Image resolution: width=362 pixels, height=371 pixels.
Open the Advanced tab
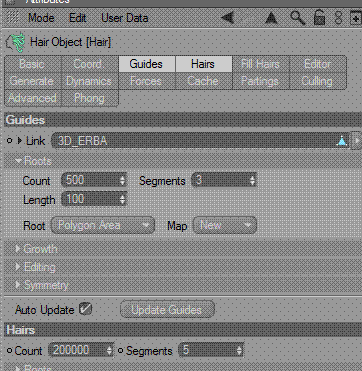point(33,98)
